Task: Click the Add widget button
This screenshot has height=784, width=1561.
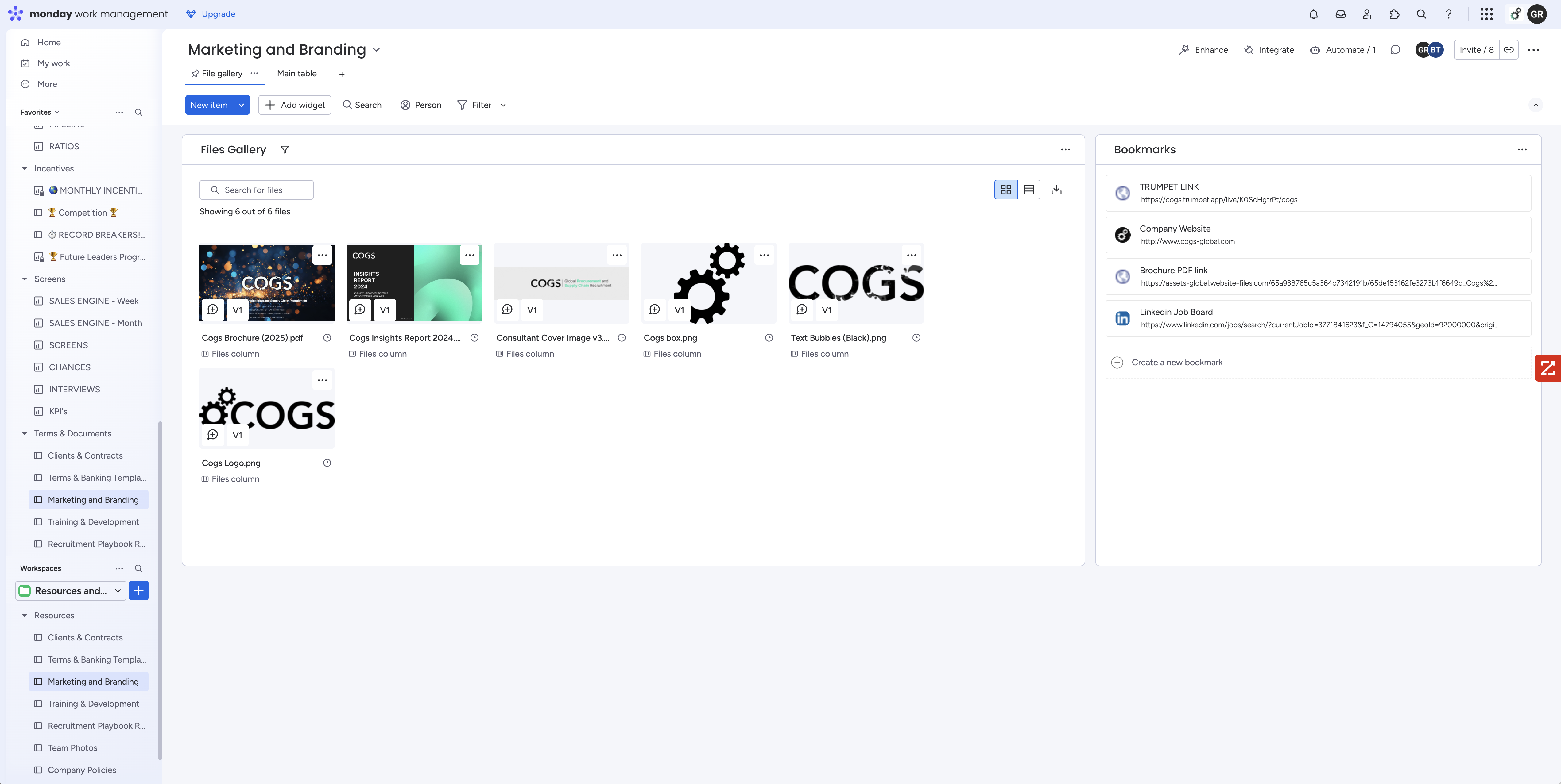Action: pyautogui.click(x=295, y=105)
